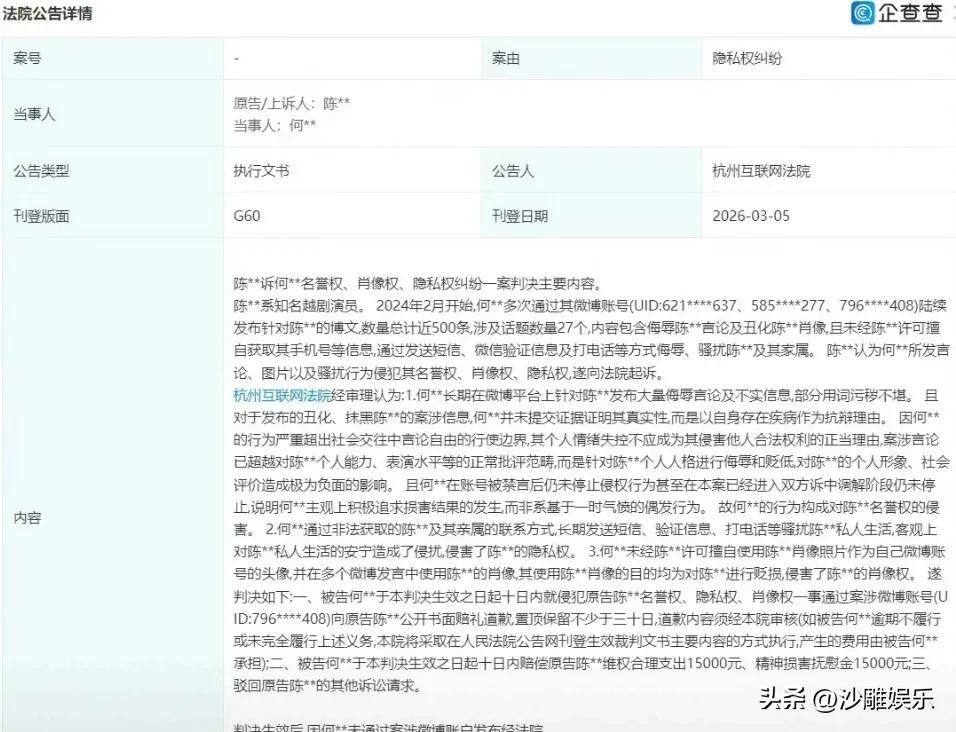Image resolution: width=956 pixels, height=732 pixels.
Task: Select the 案由 label cell
Action: click(x=591, y=59)
